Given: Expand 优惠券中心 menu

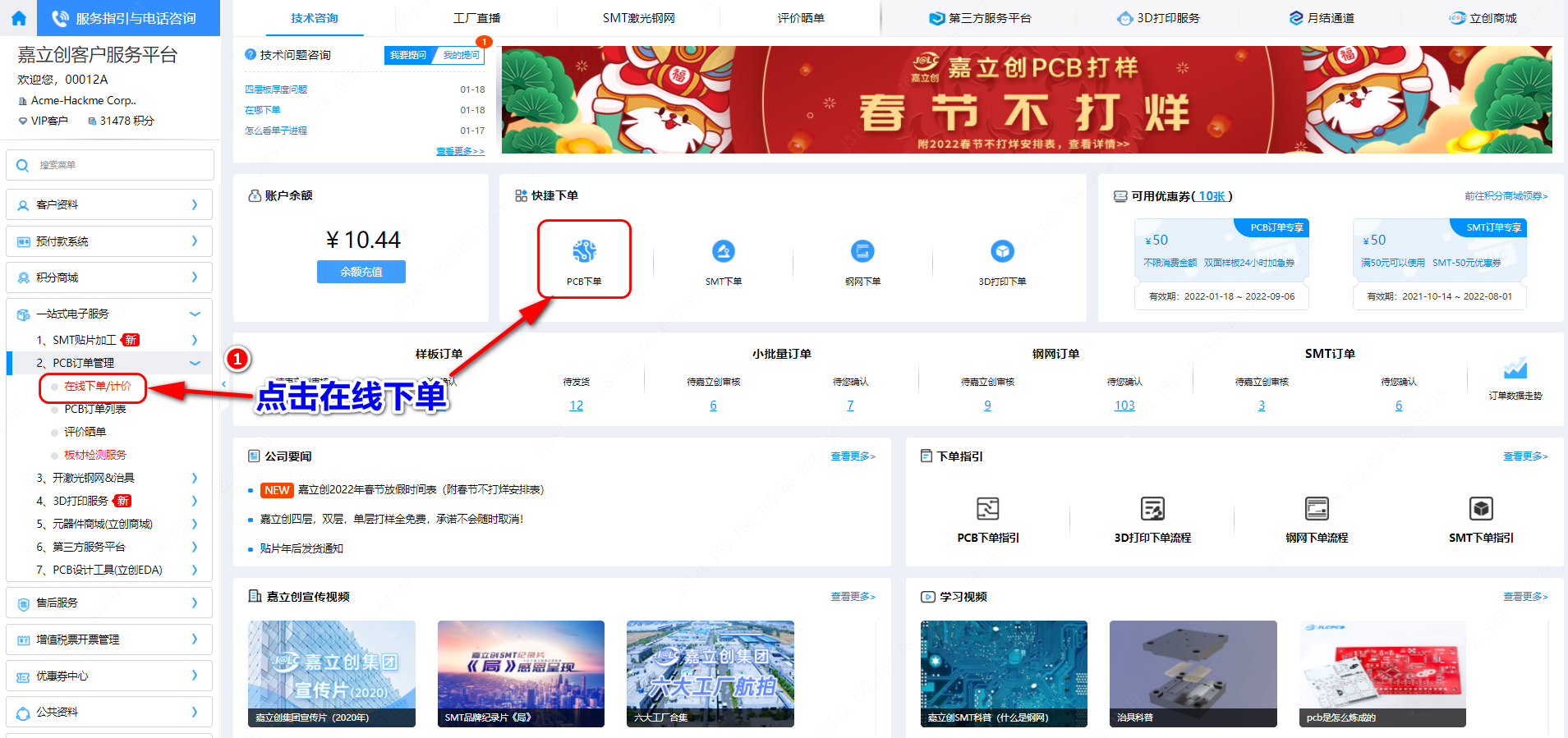Looking at the screenshot, I should [x=109, y=676].
